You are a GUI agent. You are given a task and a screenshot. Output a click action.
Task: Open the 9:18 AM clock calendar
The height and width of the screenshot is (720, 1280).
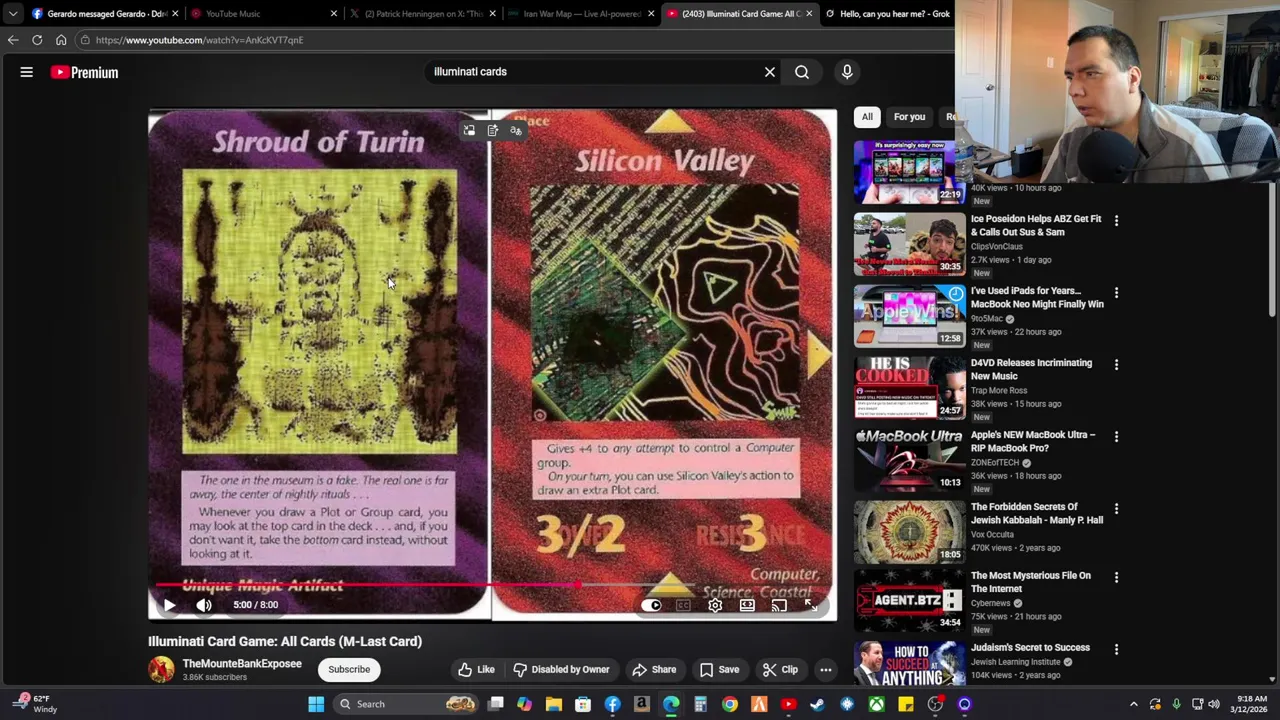pyautogui.click(x=1251, y=704)
